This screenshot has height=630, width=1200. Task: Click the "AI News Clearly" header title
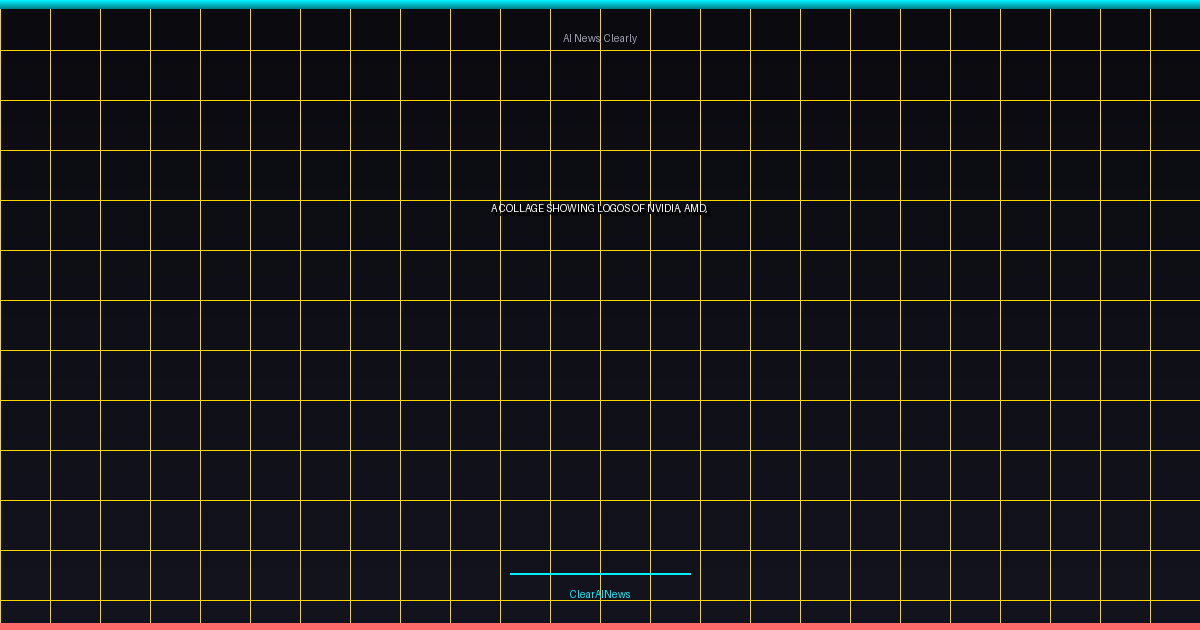click(x=600, y=38)
